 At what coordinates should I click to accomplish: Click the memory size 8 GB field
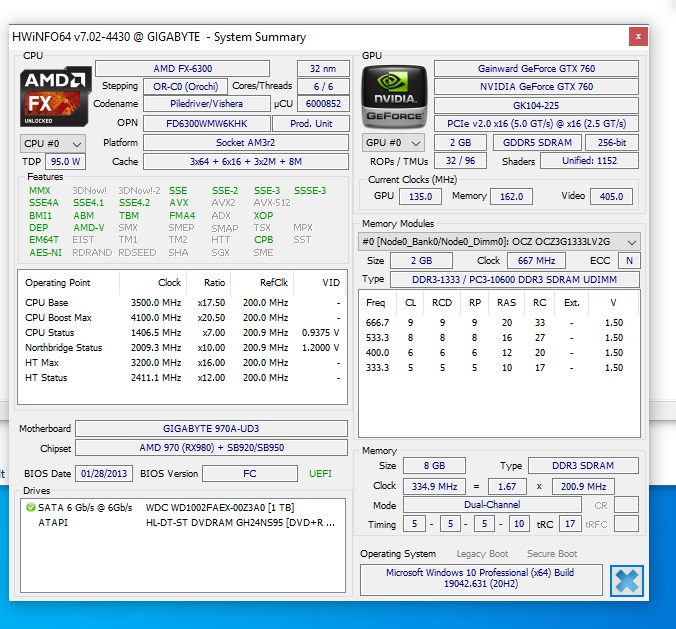click(434, 466)
